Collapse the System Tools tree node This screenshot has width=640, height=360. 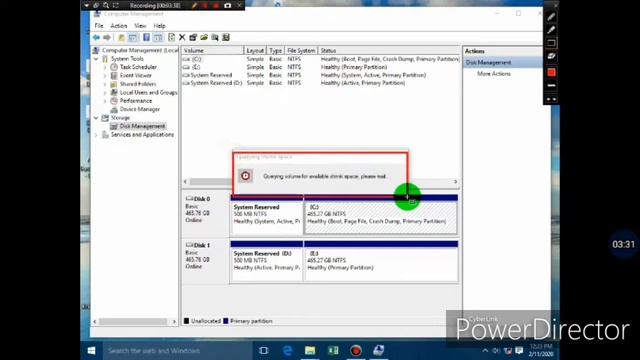96,59
